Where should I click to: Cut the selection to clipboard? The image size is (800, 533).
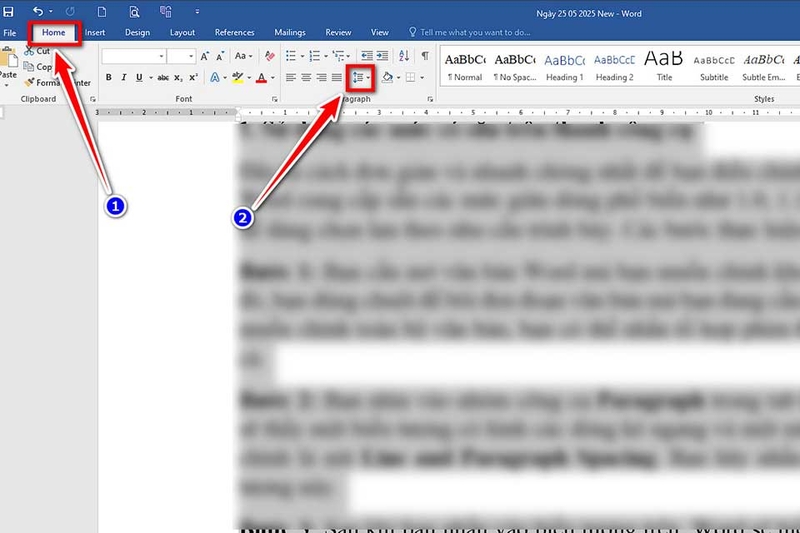(x=37, y=51)
